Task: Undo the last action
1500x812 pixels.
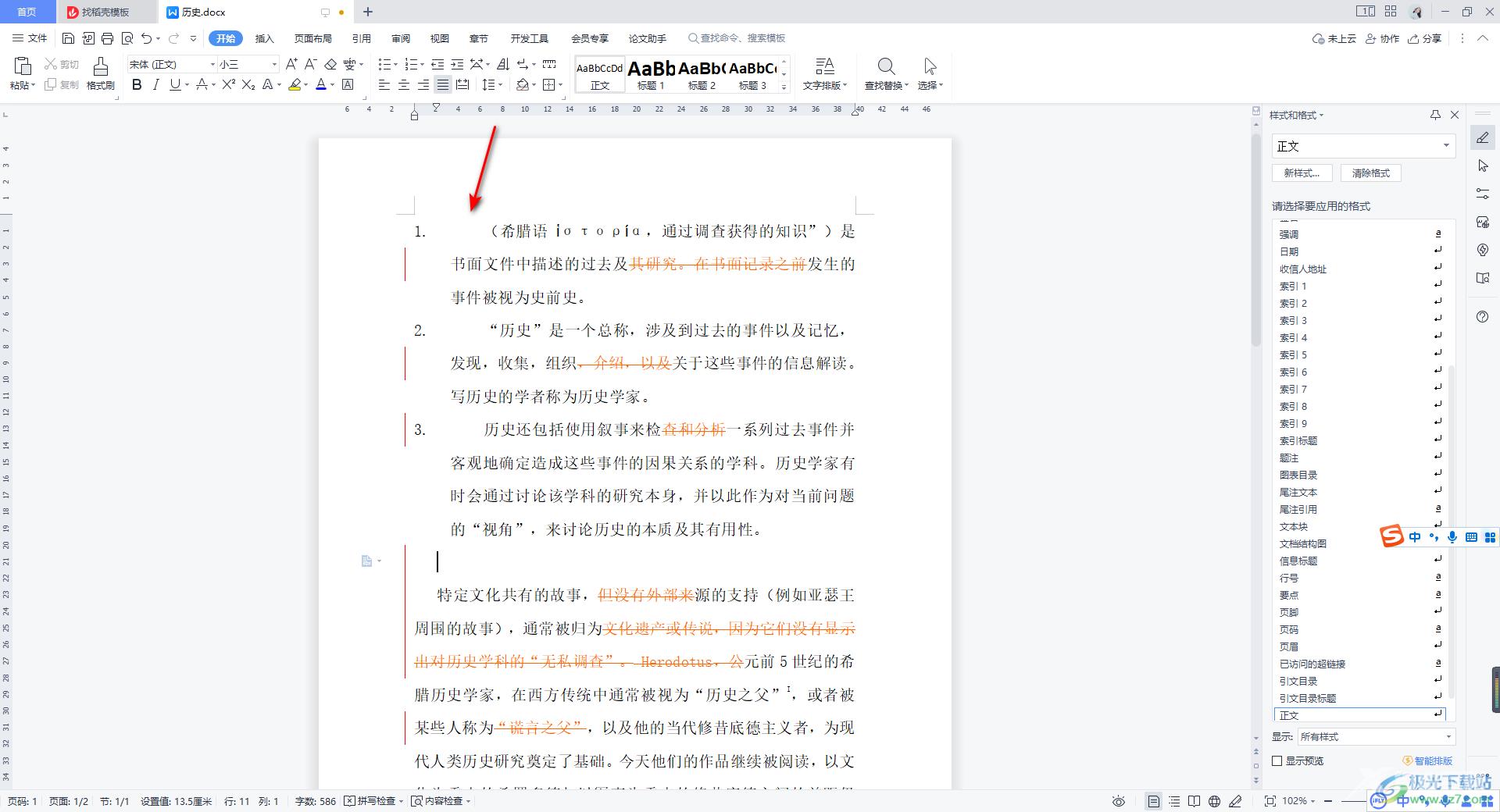Action: coord(146,38)
